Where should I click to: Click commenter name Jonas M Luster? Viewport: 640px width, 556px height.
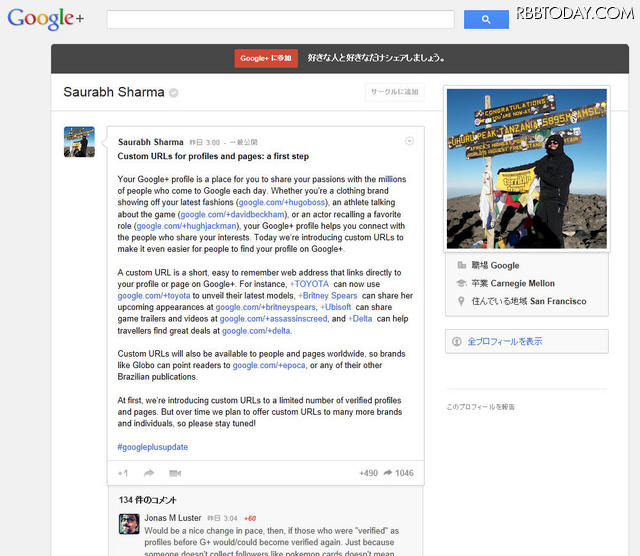[173, 518]
